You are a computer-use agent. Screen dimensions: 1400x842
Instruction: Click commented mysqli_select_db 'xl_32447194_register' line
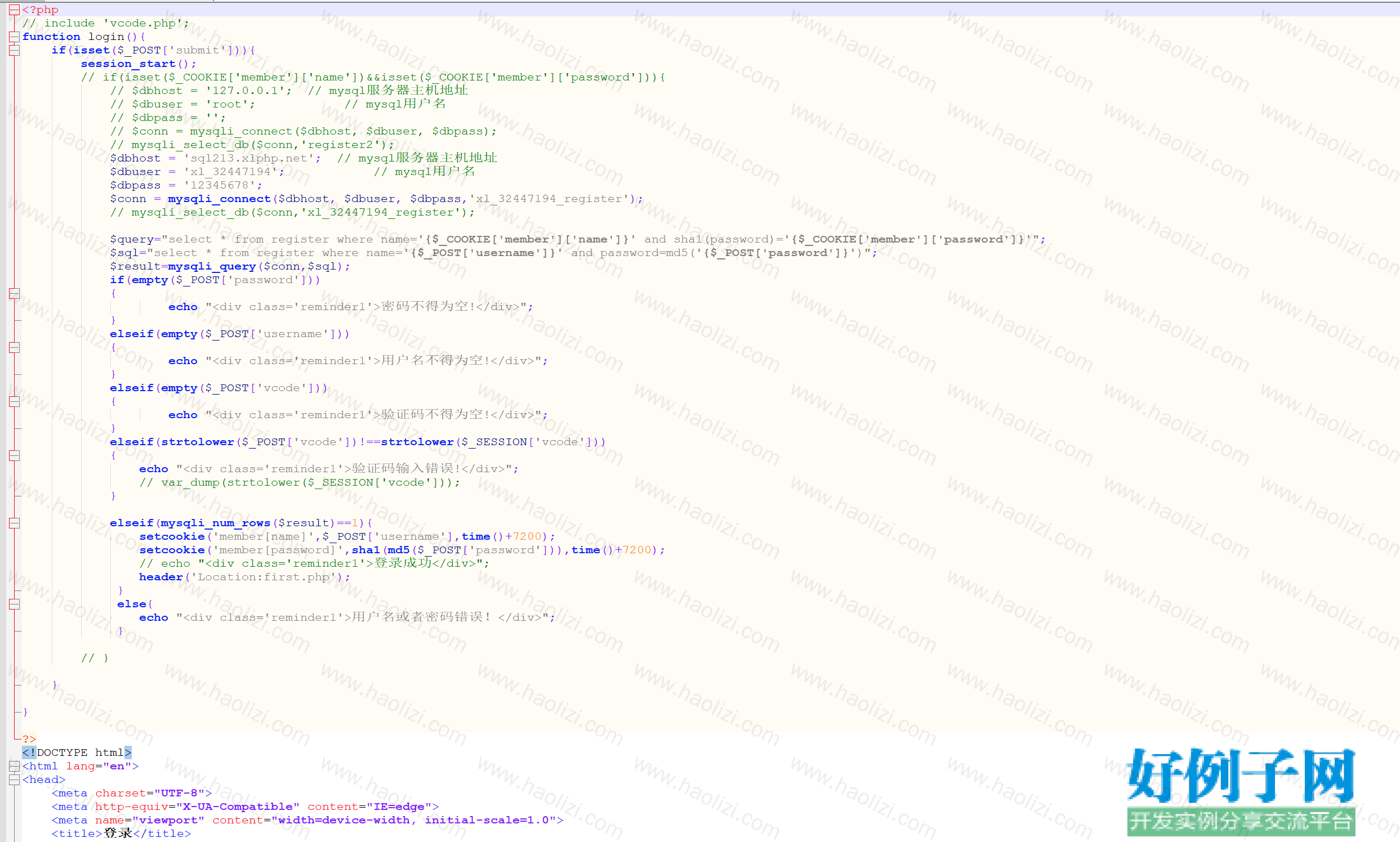coord(292,212)
